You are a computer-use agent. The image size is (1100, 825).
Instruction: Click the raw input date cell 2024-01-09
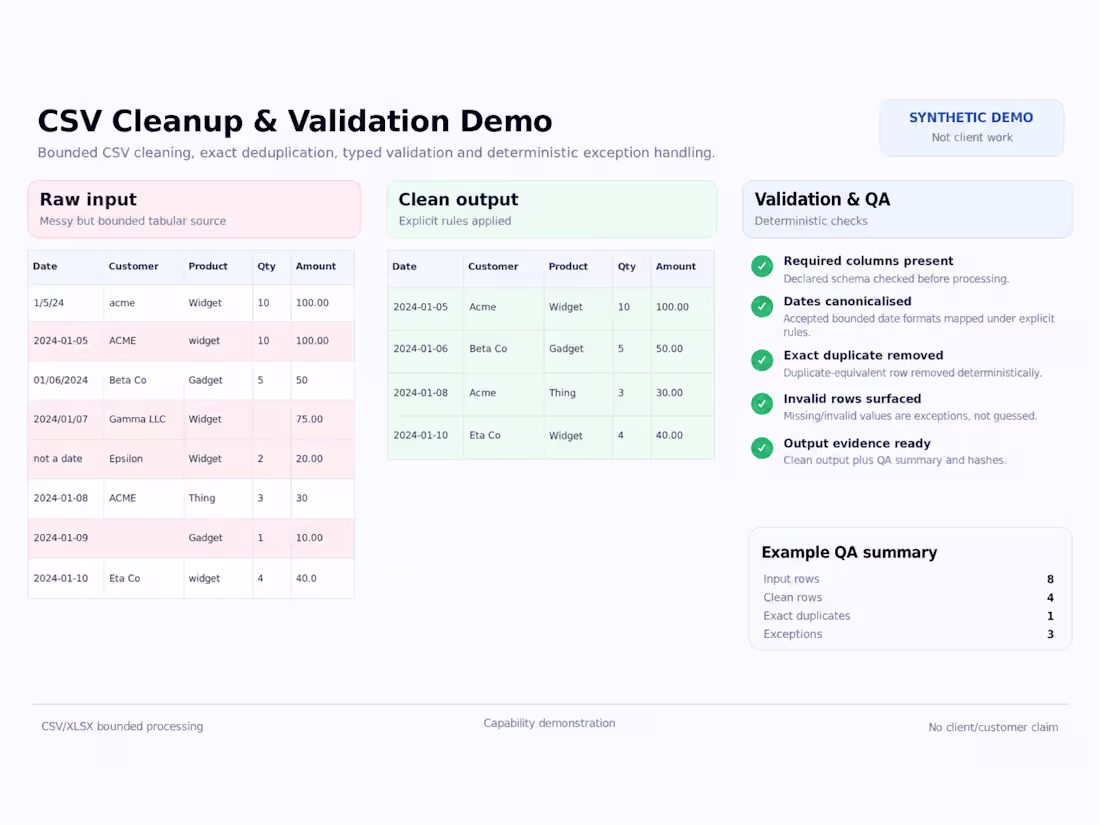[60, 538]
